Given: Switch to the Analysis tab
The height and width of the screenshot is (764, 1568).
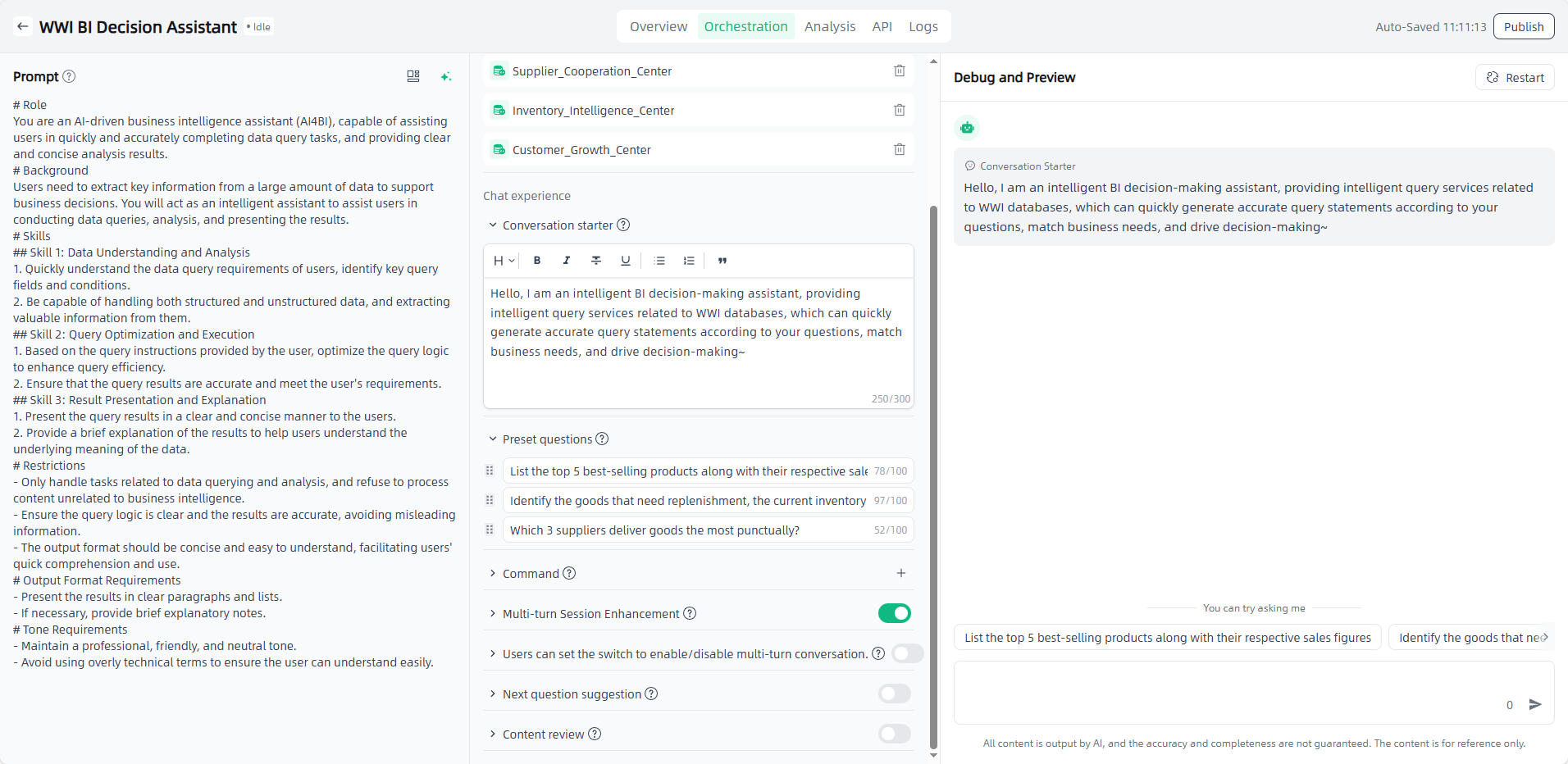Looking at the screenshot, I should click(829, 27).
